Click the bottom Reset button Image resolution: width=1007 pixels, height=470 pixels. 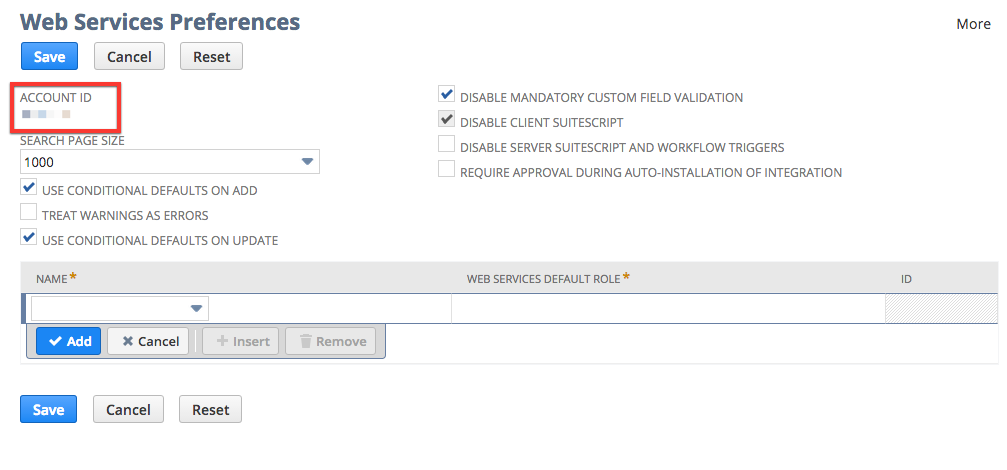(x=211, y=410)
